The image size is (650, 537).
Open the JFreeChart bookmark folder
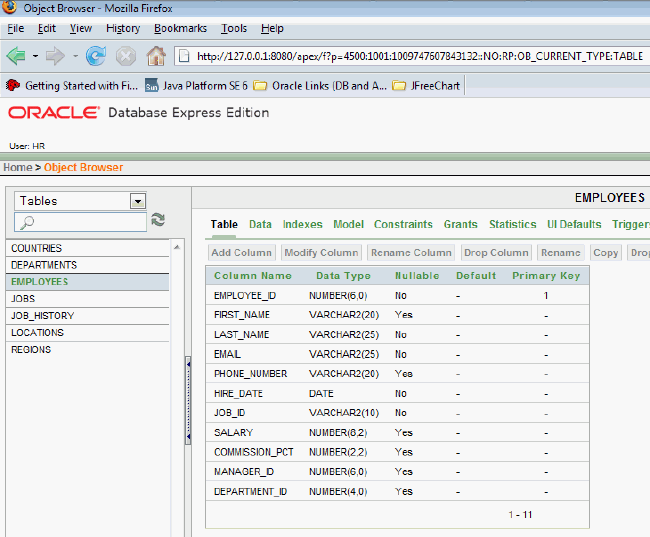click(427, 86)
